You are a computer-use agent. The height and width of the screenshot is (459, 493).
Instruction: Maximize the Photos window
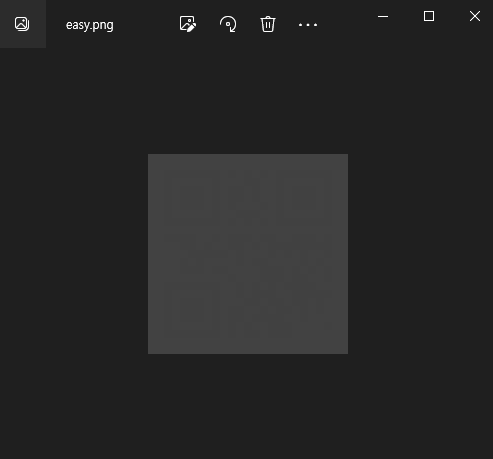click(x=429, y=16)
